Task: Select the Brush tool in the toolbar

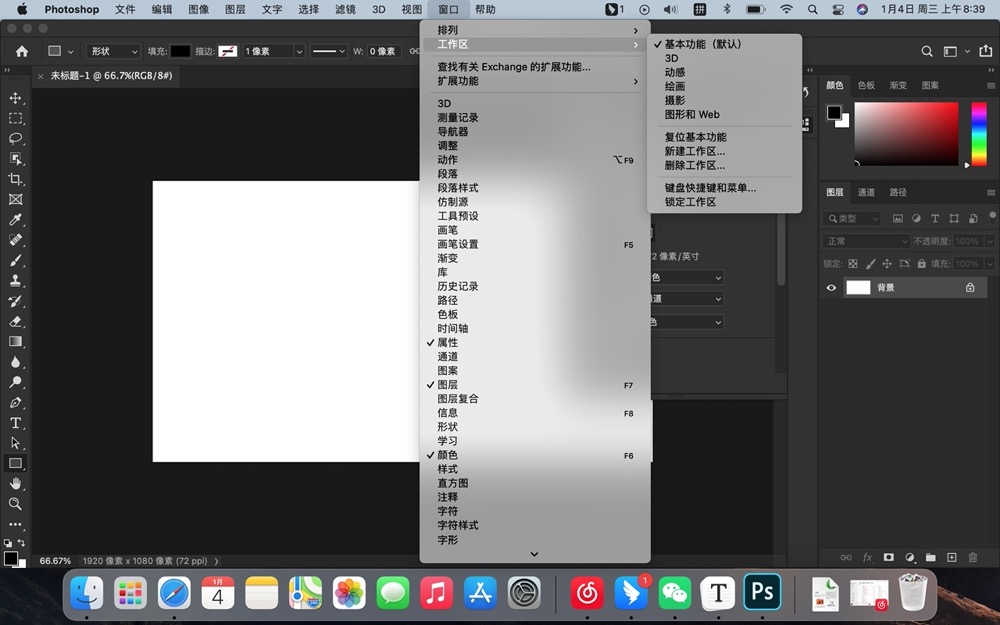Action: (x=15, y=261)
